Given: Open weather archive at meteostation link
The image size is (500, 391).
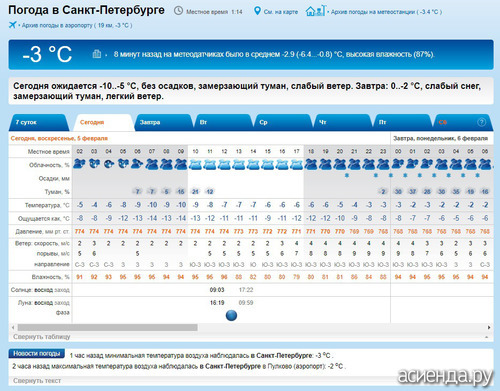Looking at the screenshot, I should [x=386, y=12].
